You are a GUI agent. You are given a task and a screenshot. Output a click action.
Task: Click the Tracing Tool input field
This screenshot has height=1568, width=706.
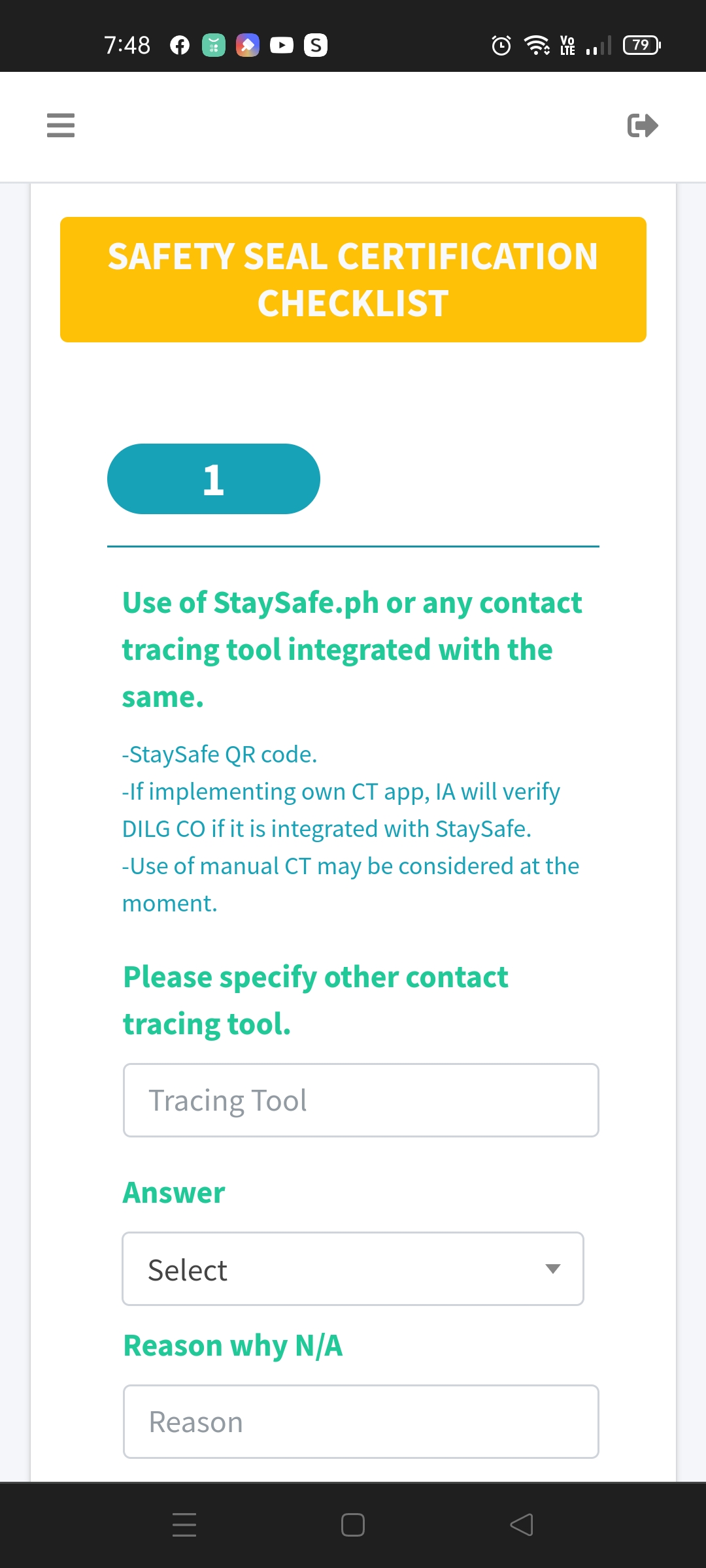click(361, 1100)
